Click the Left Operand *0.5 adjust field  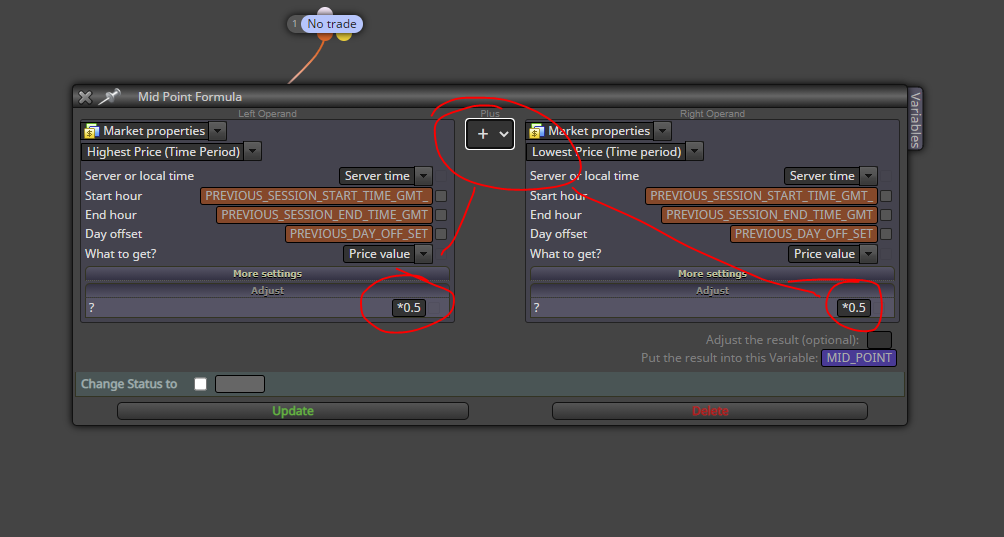point(409,308)
